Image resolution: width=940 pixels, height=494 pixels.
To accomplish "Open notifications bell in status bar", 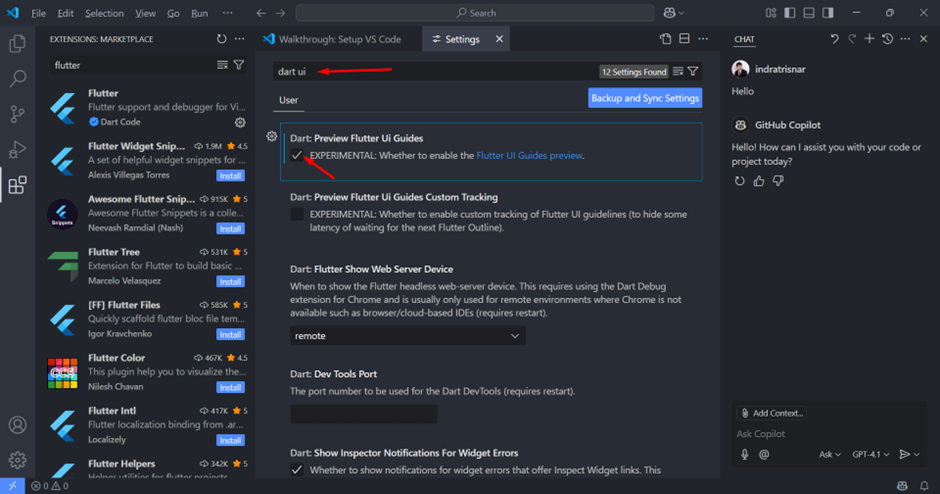I will 924,486.
